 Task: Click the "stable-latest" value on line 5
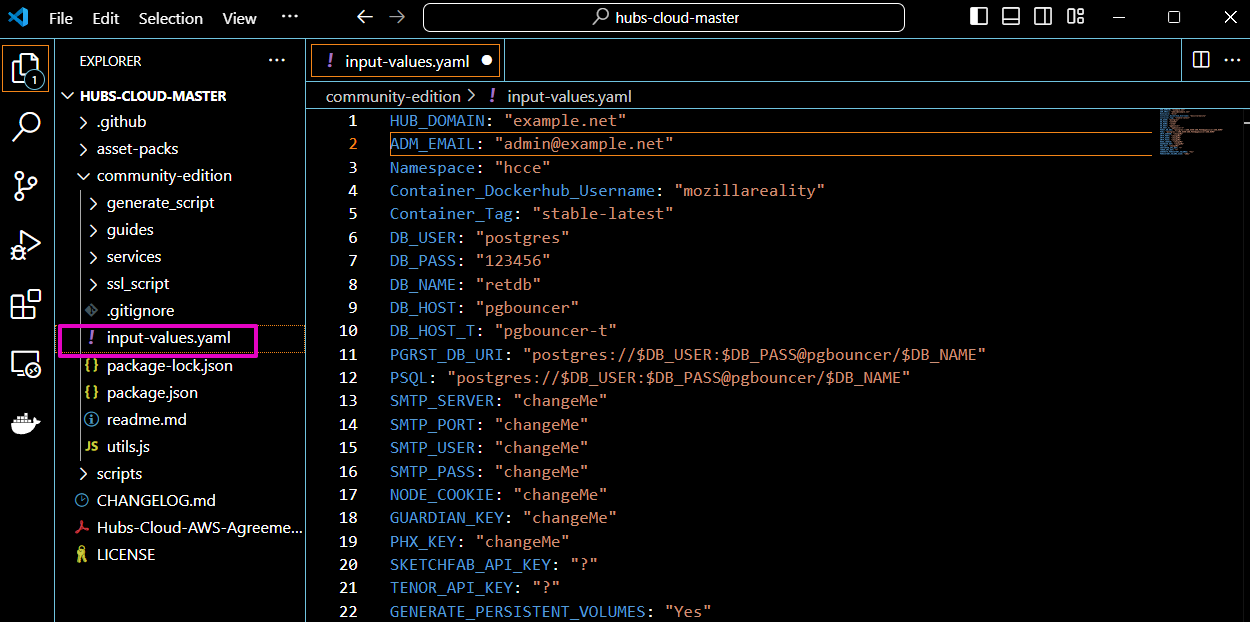[603, 214]
